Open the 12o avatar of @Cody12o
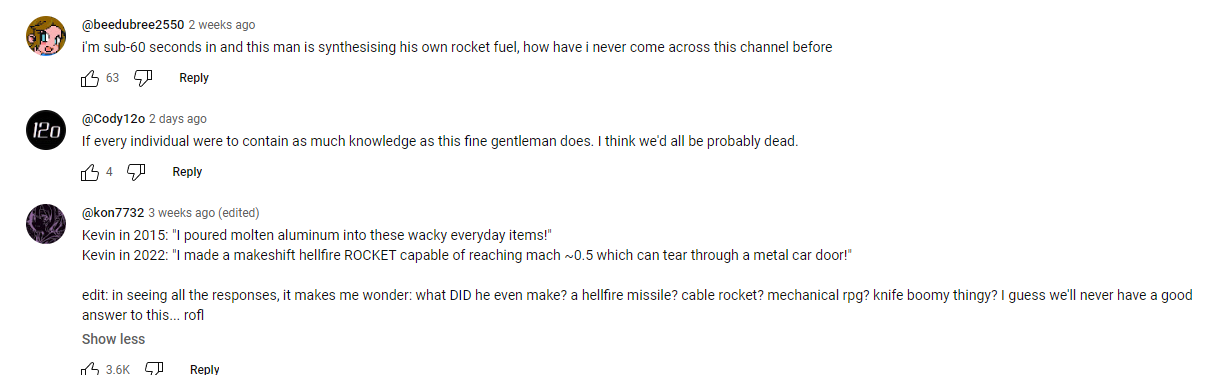 click(45, 130)
